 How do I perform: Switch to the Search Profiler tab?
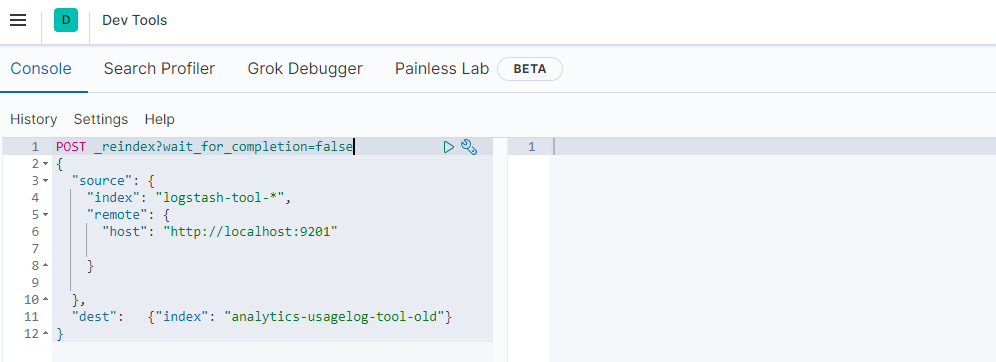(x=159, y=69)
